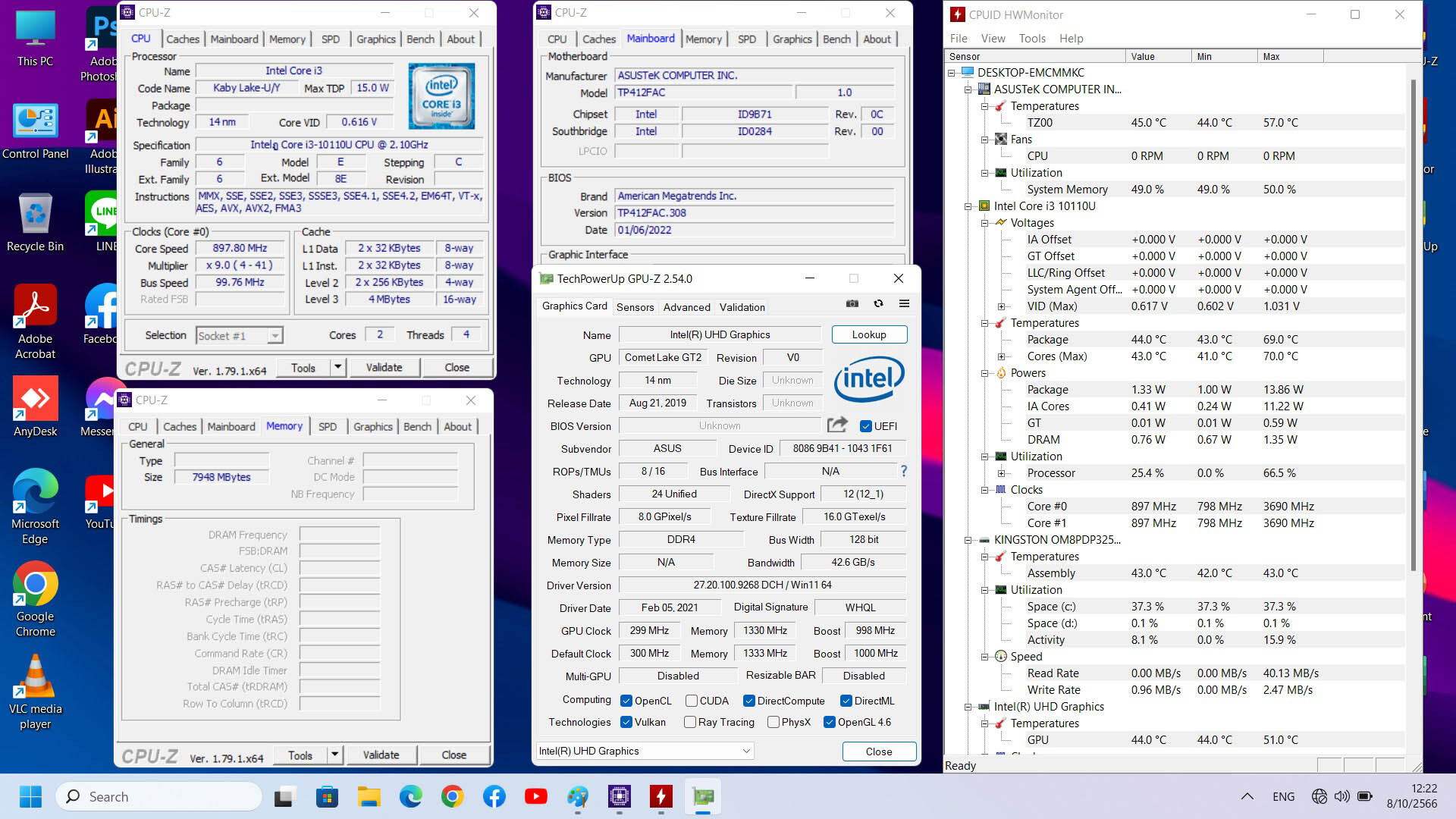1456x819 pixels.
Task: Click the BIOS share/export arrow icon in GPU-Z
Action: pos(837,425)
